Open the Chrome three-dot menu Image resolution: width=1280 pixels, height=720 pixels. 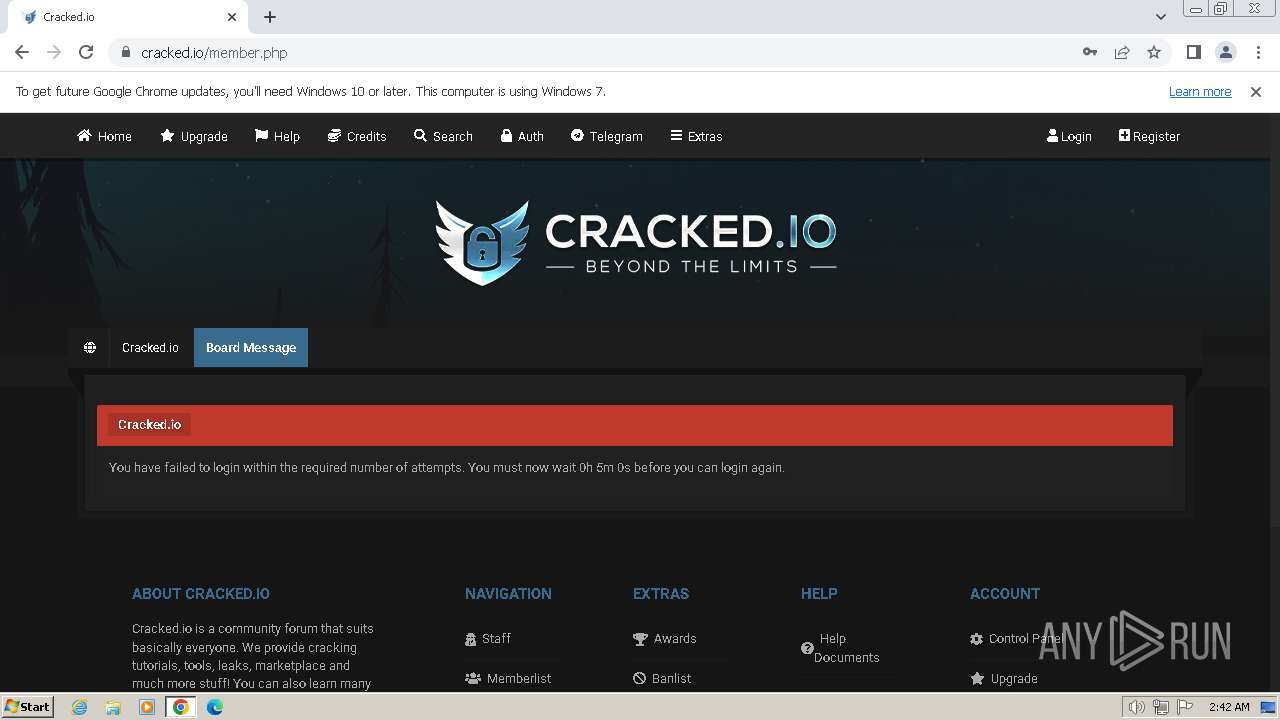tap(1258, 52)
